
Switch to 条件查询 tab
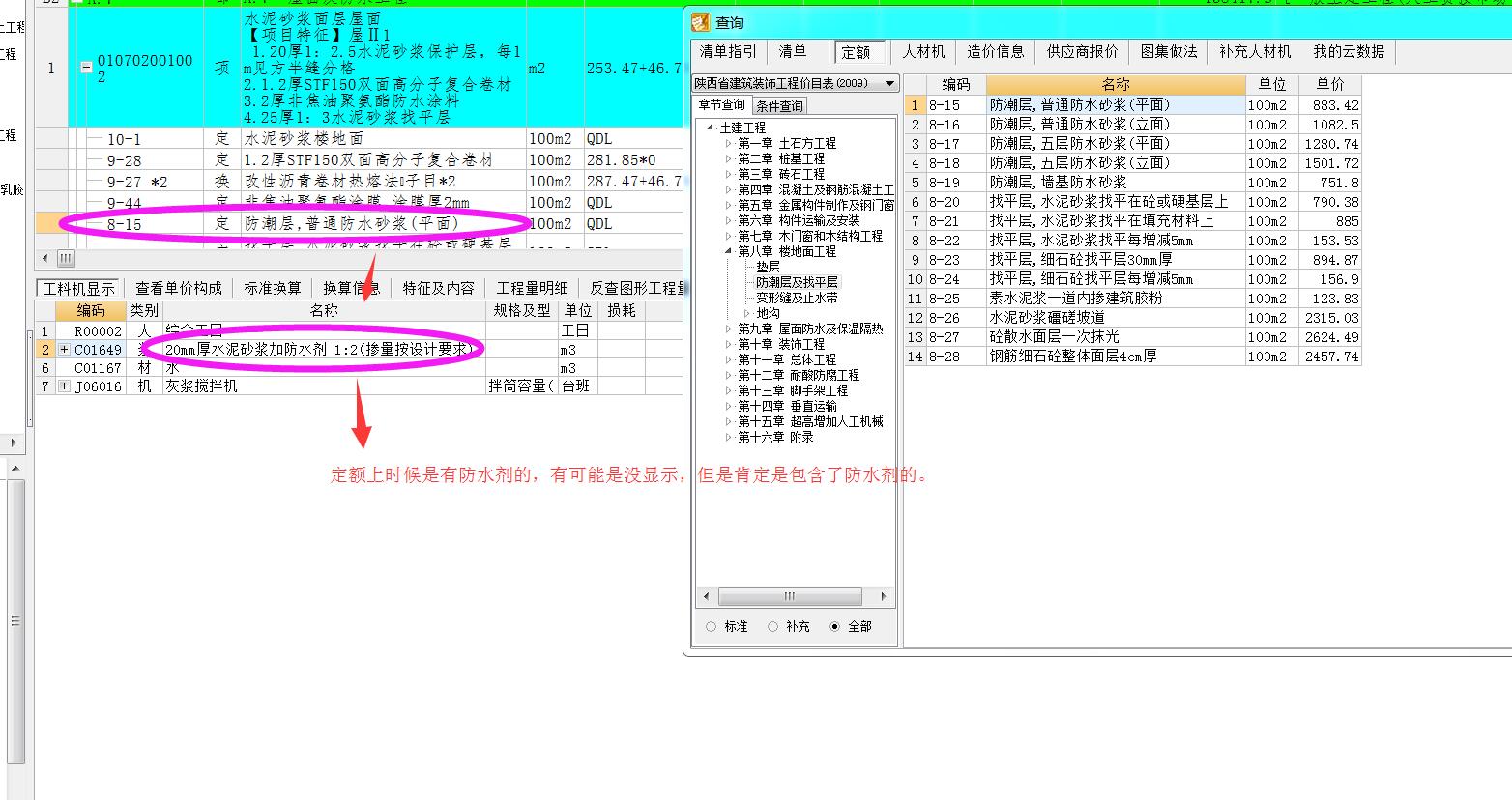click(779, 106)
